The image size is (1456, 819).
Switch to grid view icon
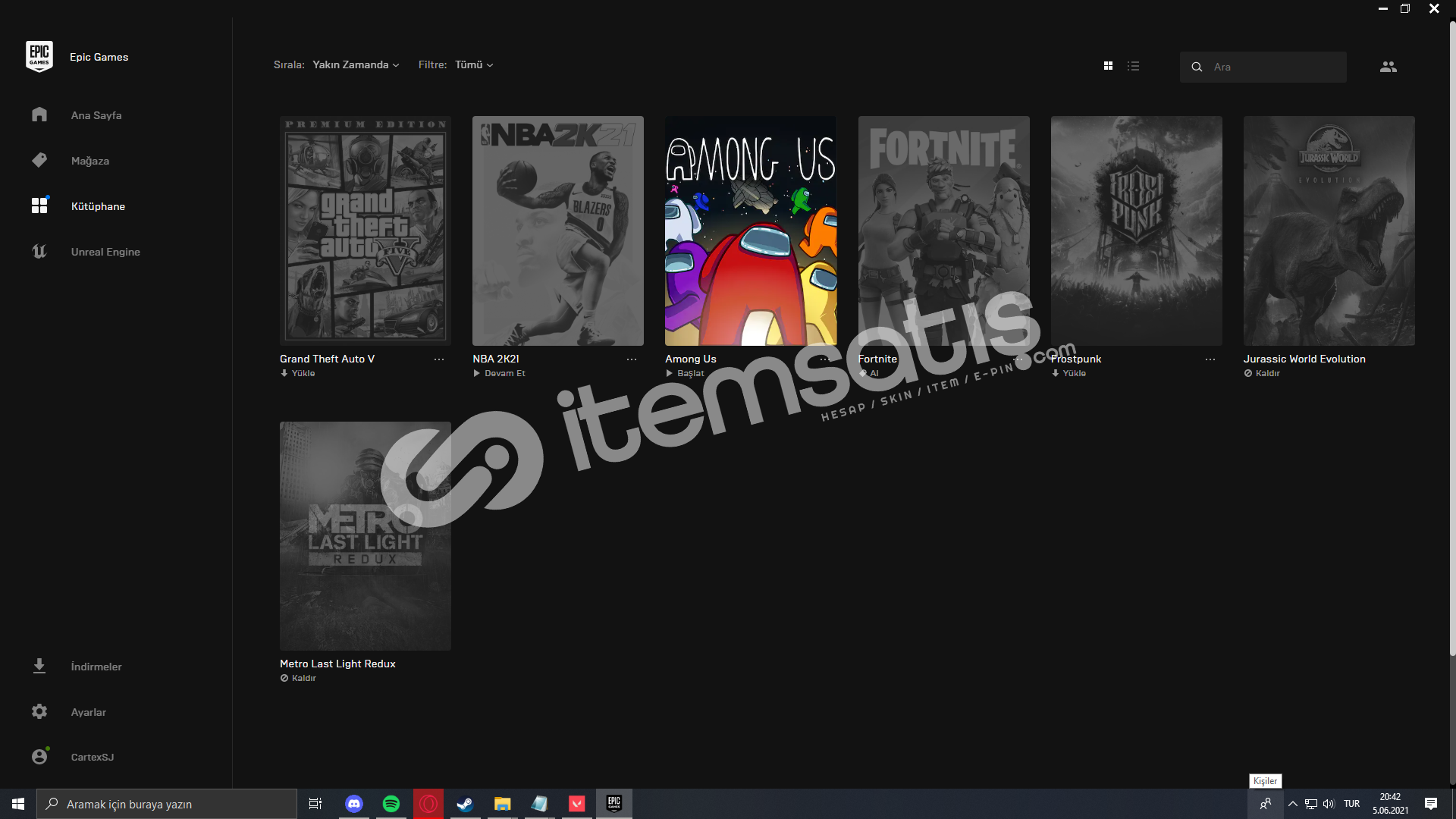(1108, 66)
